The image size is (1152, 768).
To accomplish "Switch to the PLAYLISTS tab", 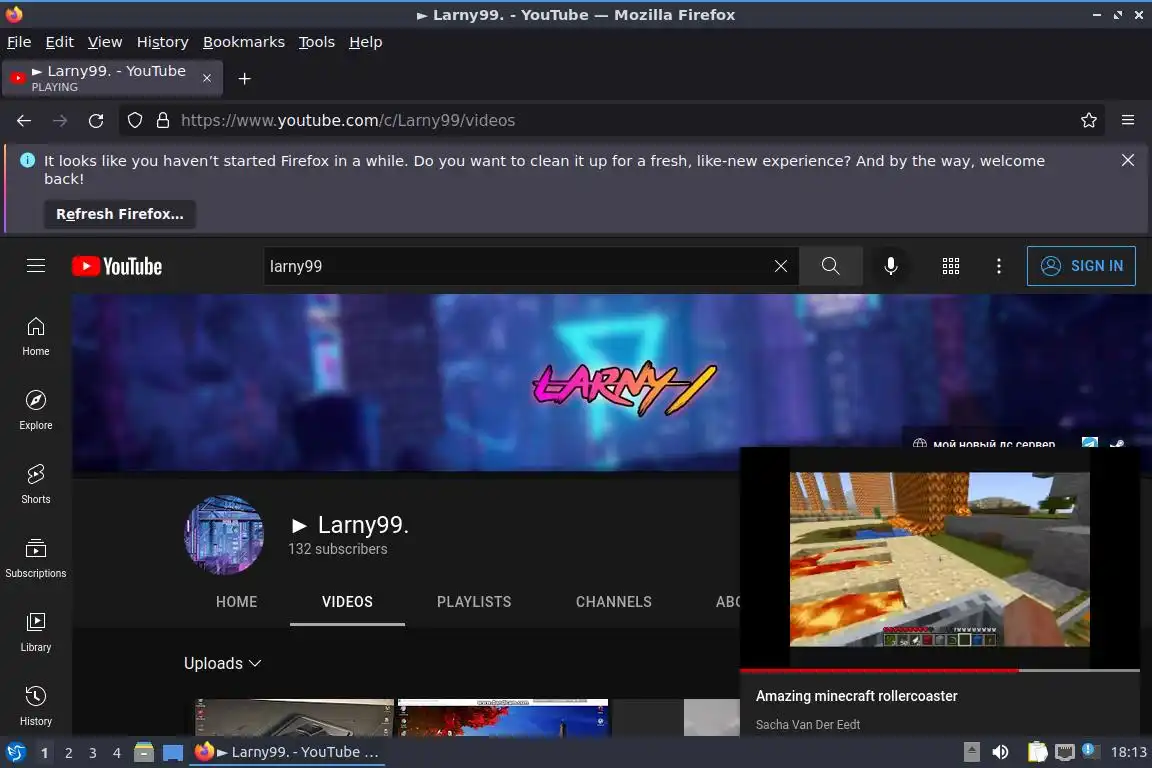I will click(474, 602).
